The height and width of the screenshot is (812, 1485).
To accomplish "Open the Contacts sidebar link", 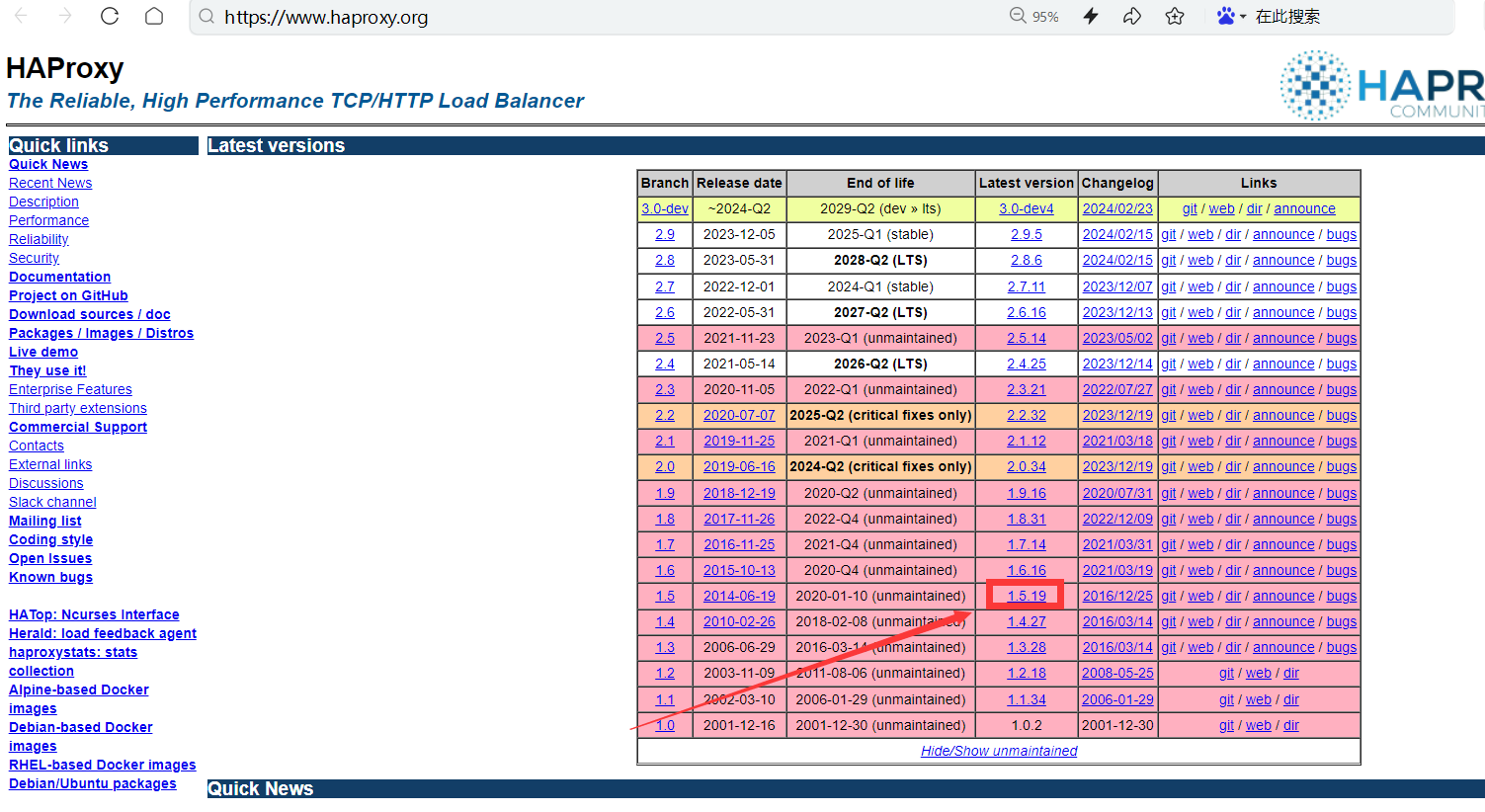I will 37,446.
